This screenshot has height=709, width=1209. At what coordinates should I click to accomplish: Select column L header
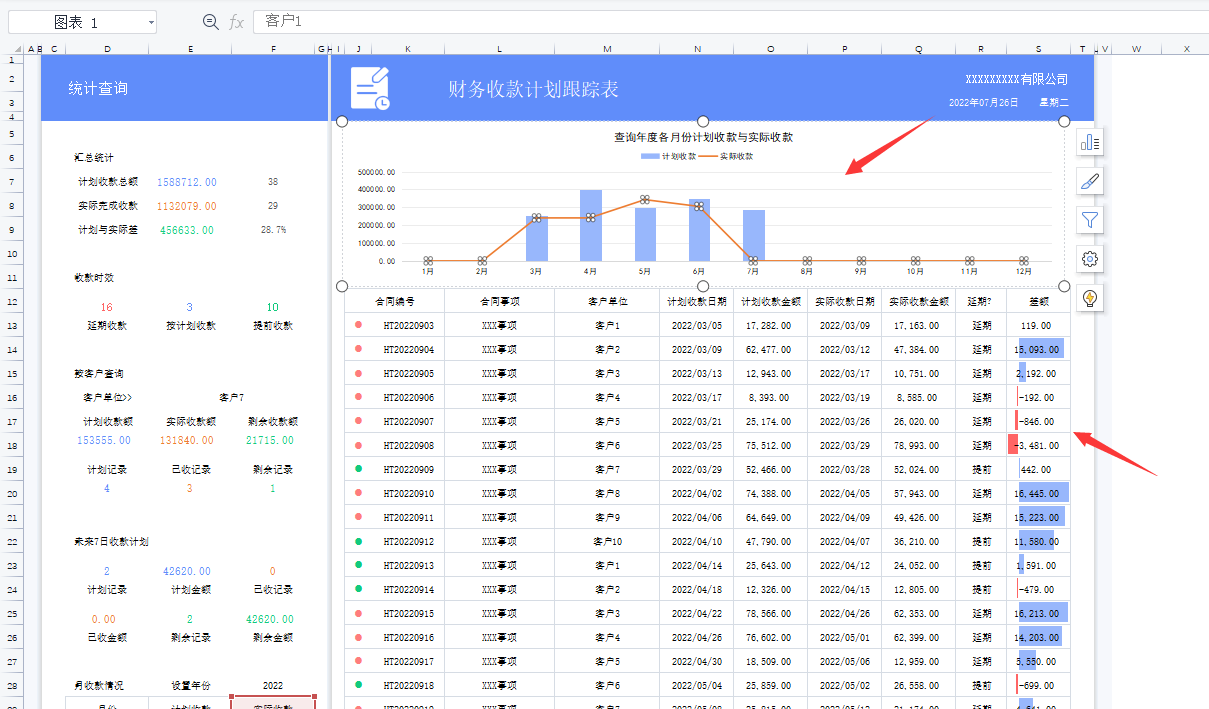(500, 49)
